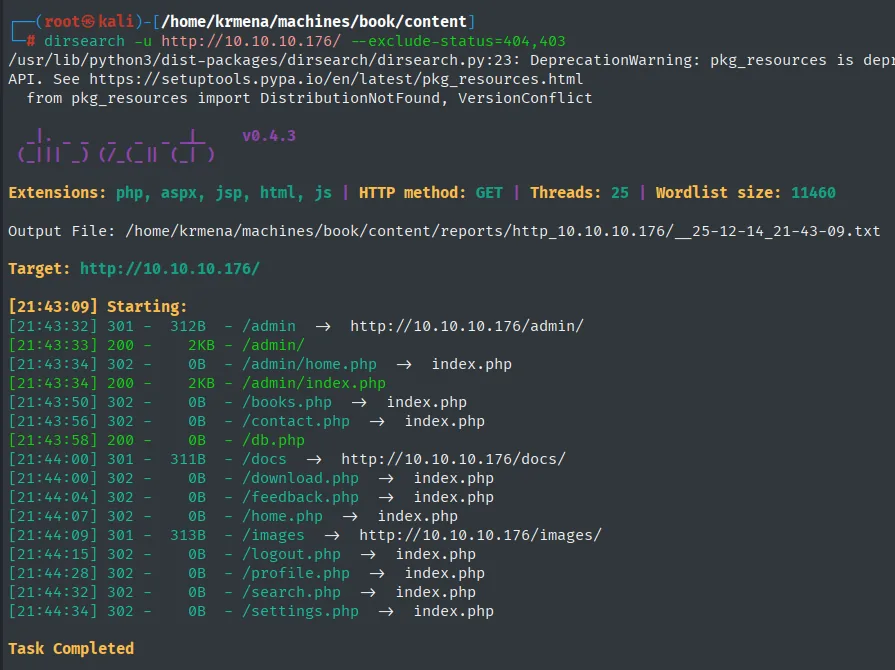Select the /docs result path
This screenshot has height=670, width=895.
point(264,459)
